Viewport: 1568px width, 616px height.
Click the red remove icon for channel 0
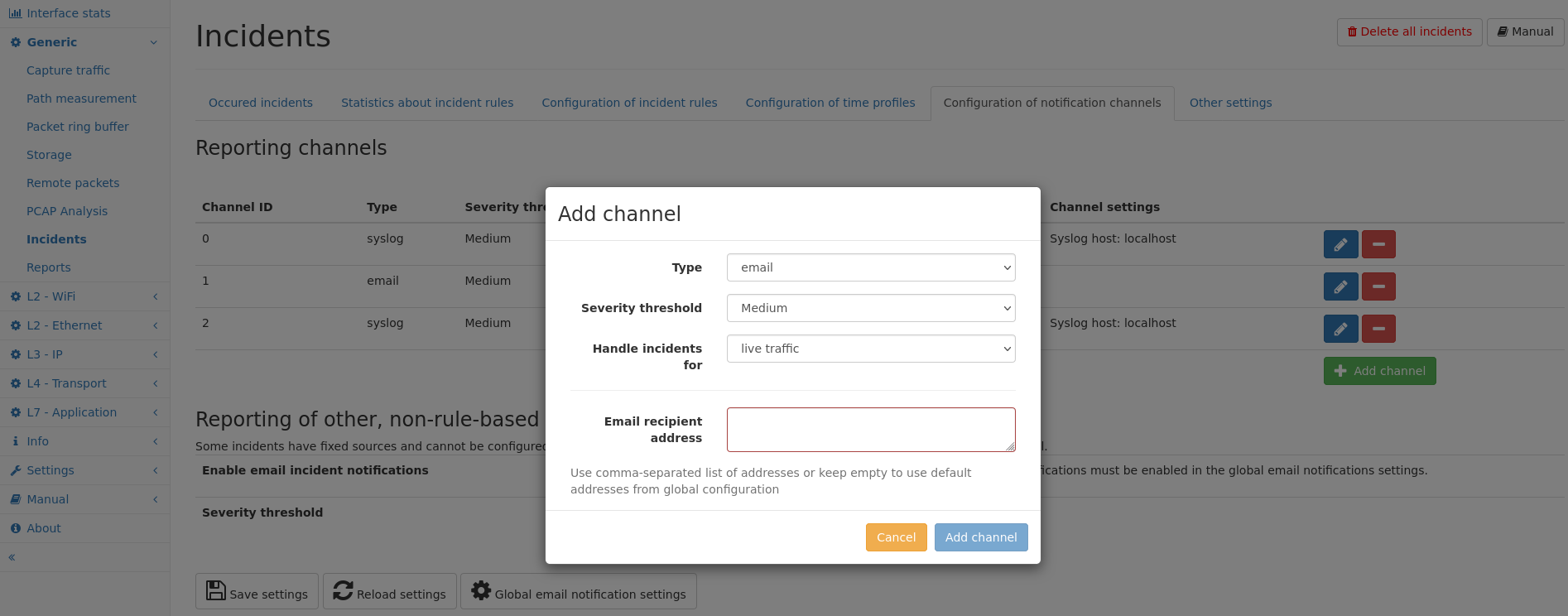tap(1378, 244)
